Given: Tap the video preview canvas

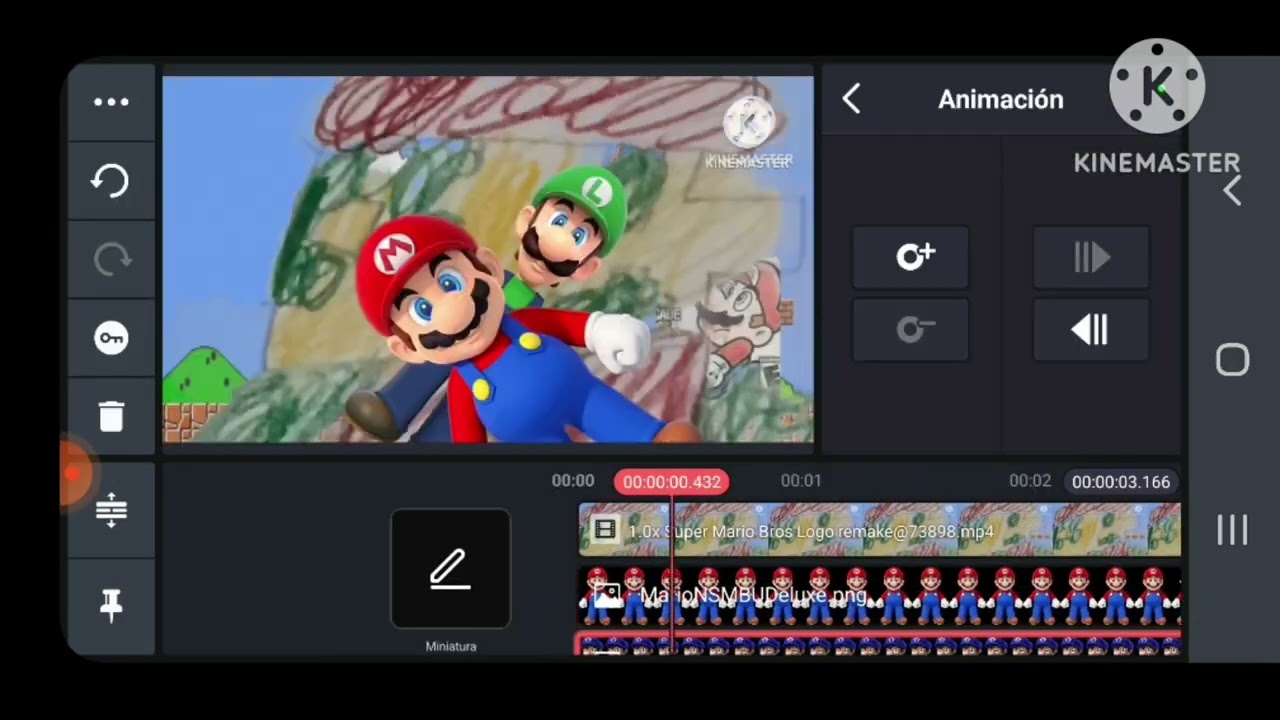Looking at the screenshot, I should [x=488, y=259].
